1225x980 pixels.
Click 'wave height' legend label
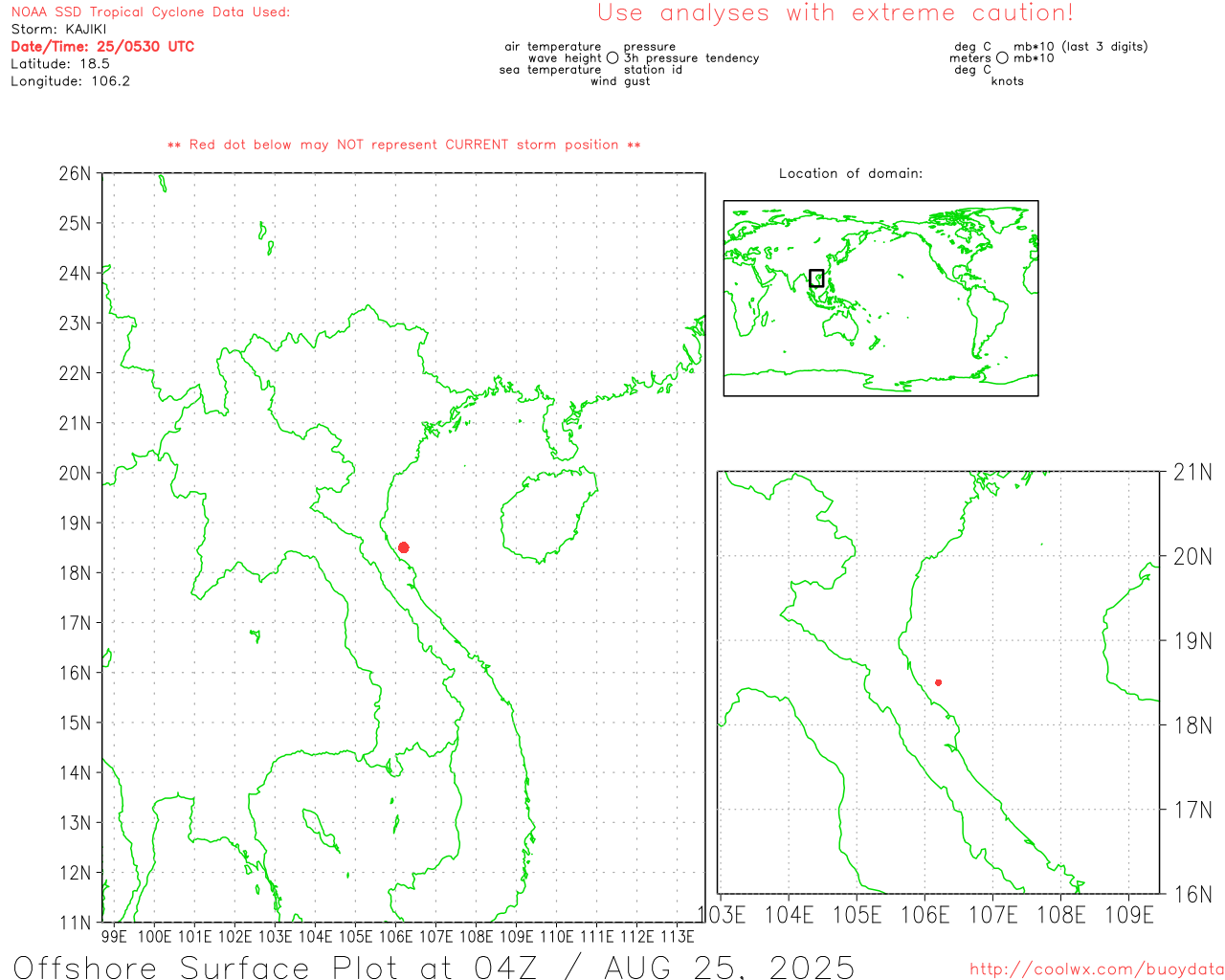pyautogui.click(x=565, y=58)
